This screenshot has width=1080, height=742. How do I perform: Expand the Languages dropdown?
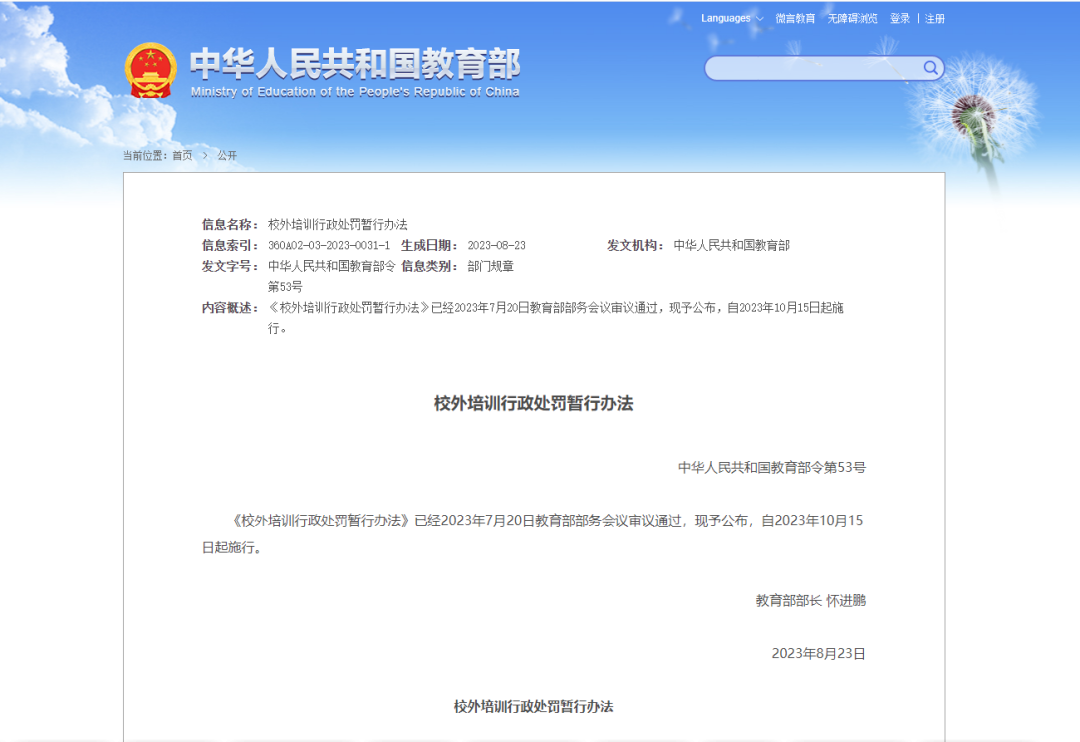pos(731,19)
